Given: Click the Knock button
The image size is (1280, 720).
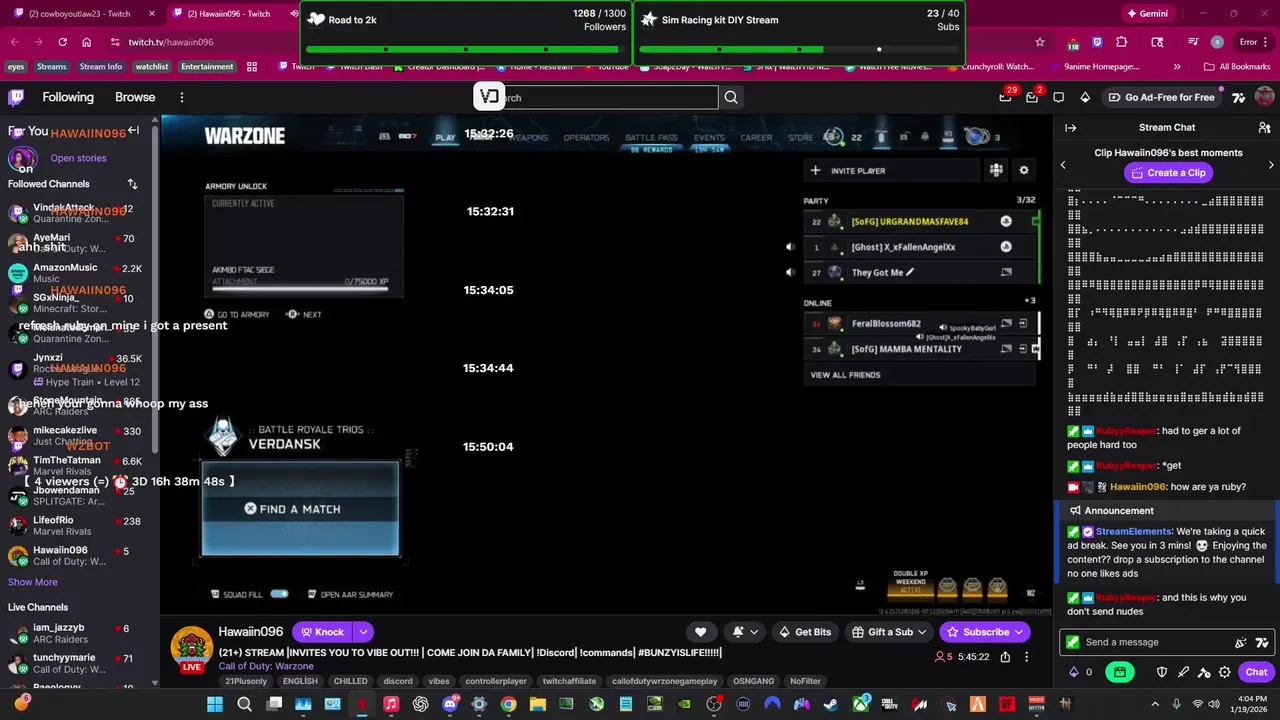Looking at the screenshot, I should (x=320, y=632).
